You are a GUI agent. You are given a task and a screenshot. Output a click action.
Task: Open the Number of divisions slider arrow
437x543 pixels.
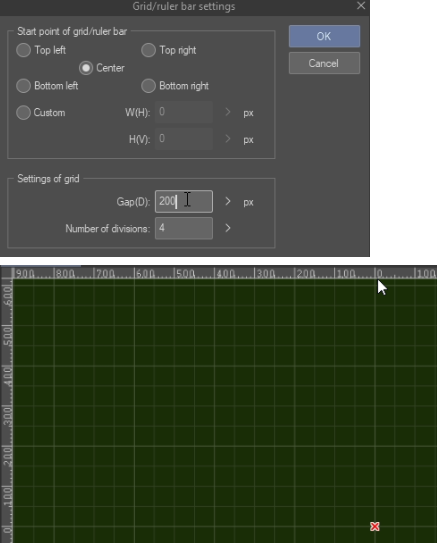[x=228, y=228]
